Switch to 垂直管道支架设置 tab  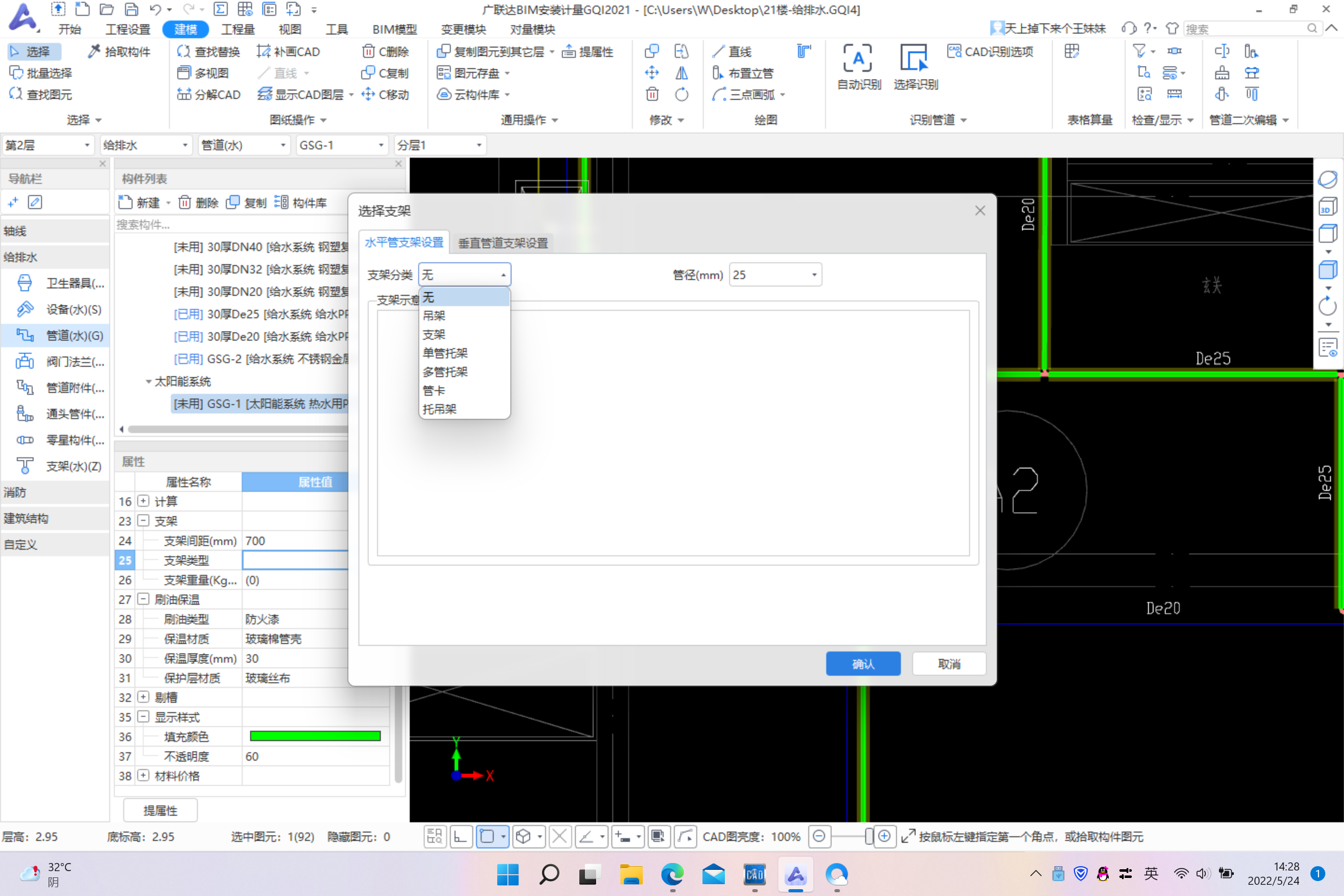pyautogui.click(x=503, y=243)
